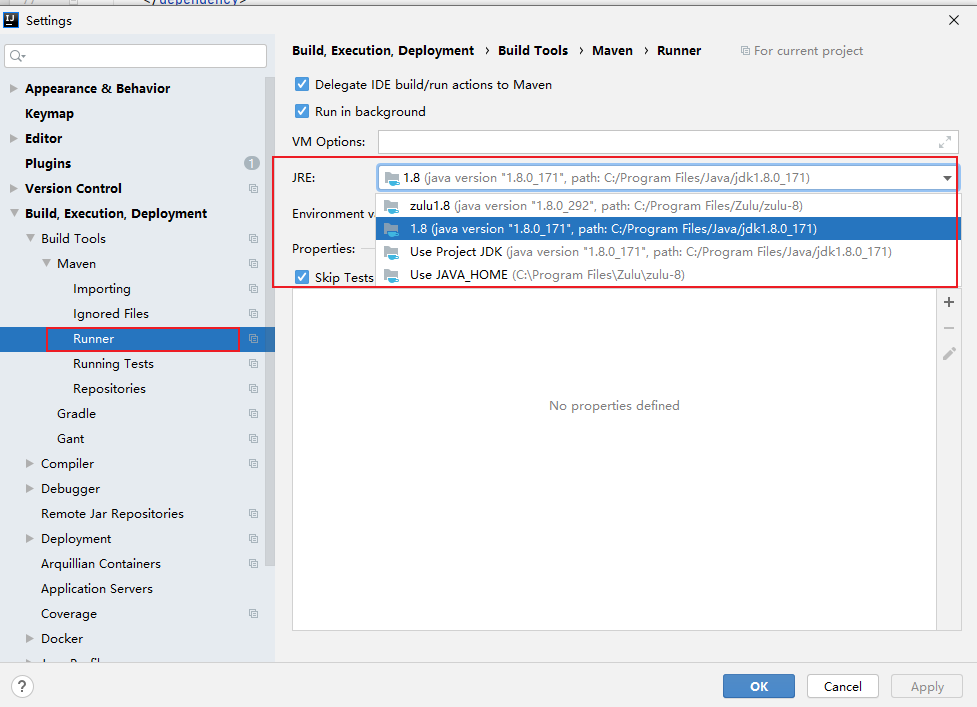
Task: Click the settings tree vertical scrollbar
Action: [x=269, y=321]
